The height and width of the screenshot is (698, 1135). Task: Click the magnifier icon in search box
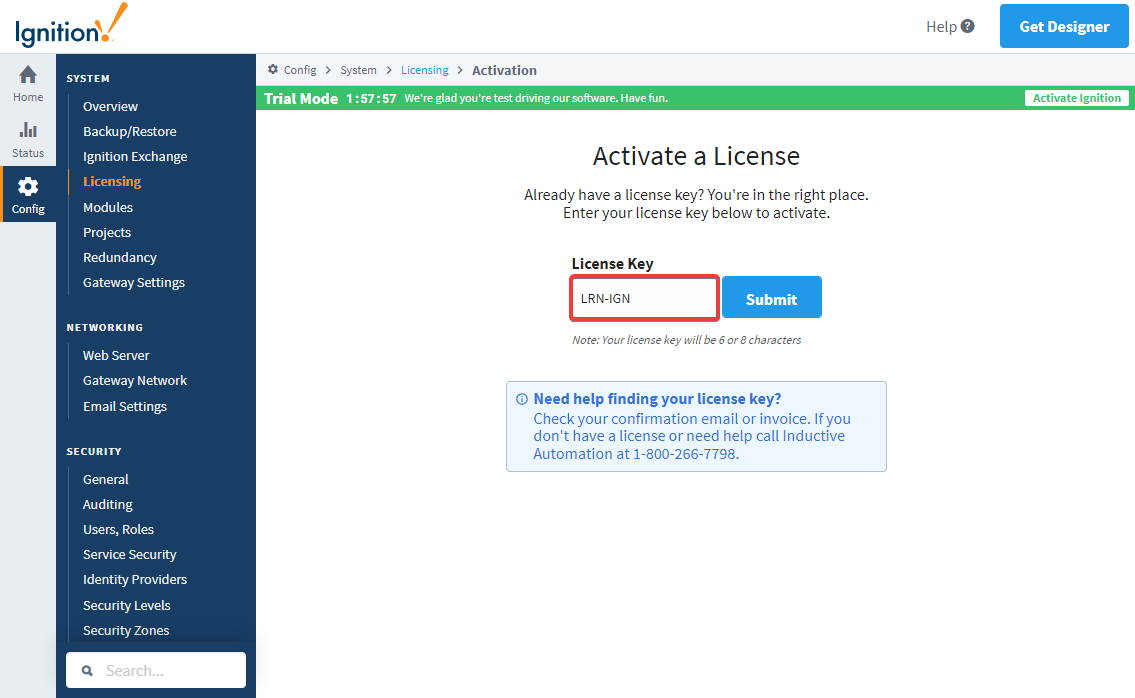pos(87,670)
